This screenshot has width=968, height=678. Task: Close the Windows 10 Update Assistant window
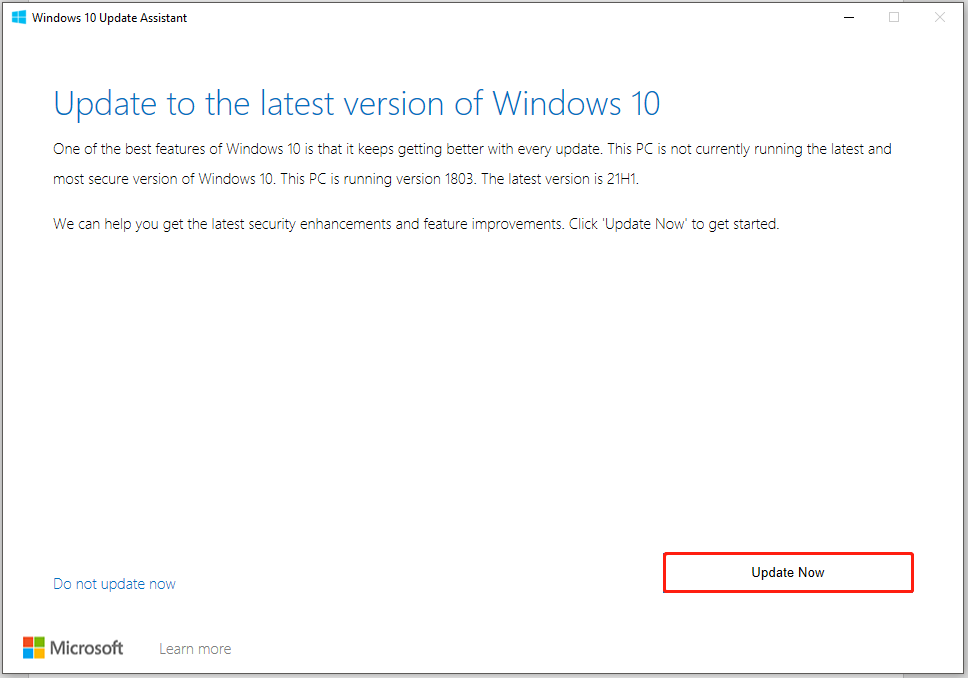(939, 17)
